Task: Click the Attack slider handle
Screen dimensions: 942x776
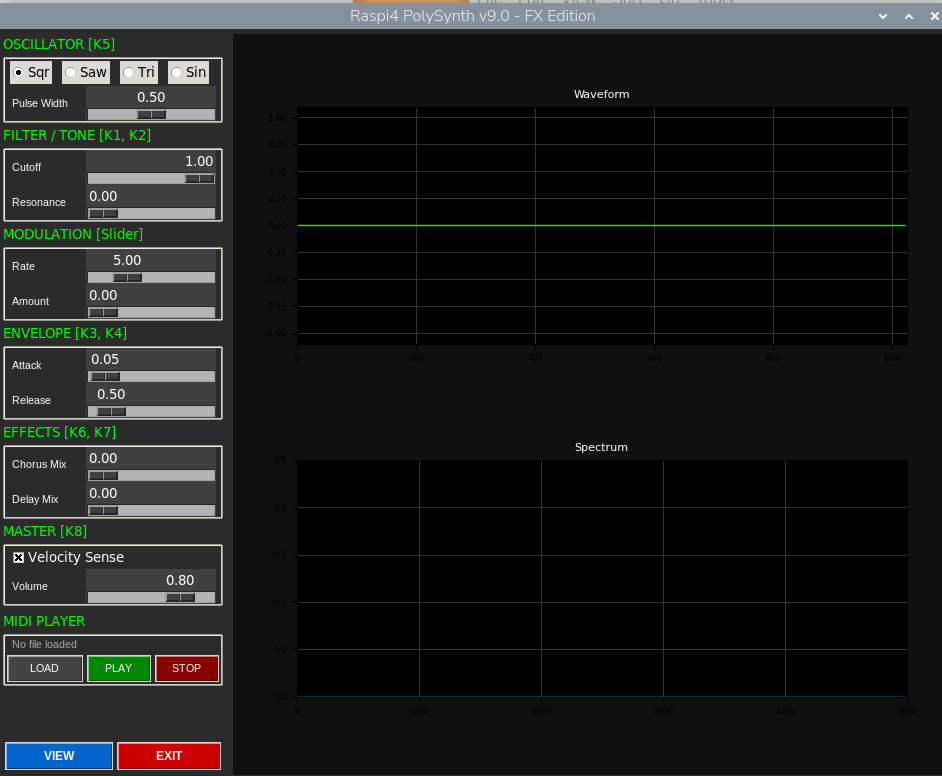Action: click(105, 376)
